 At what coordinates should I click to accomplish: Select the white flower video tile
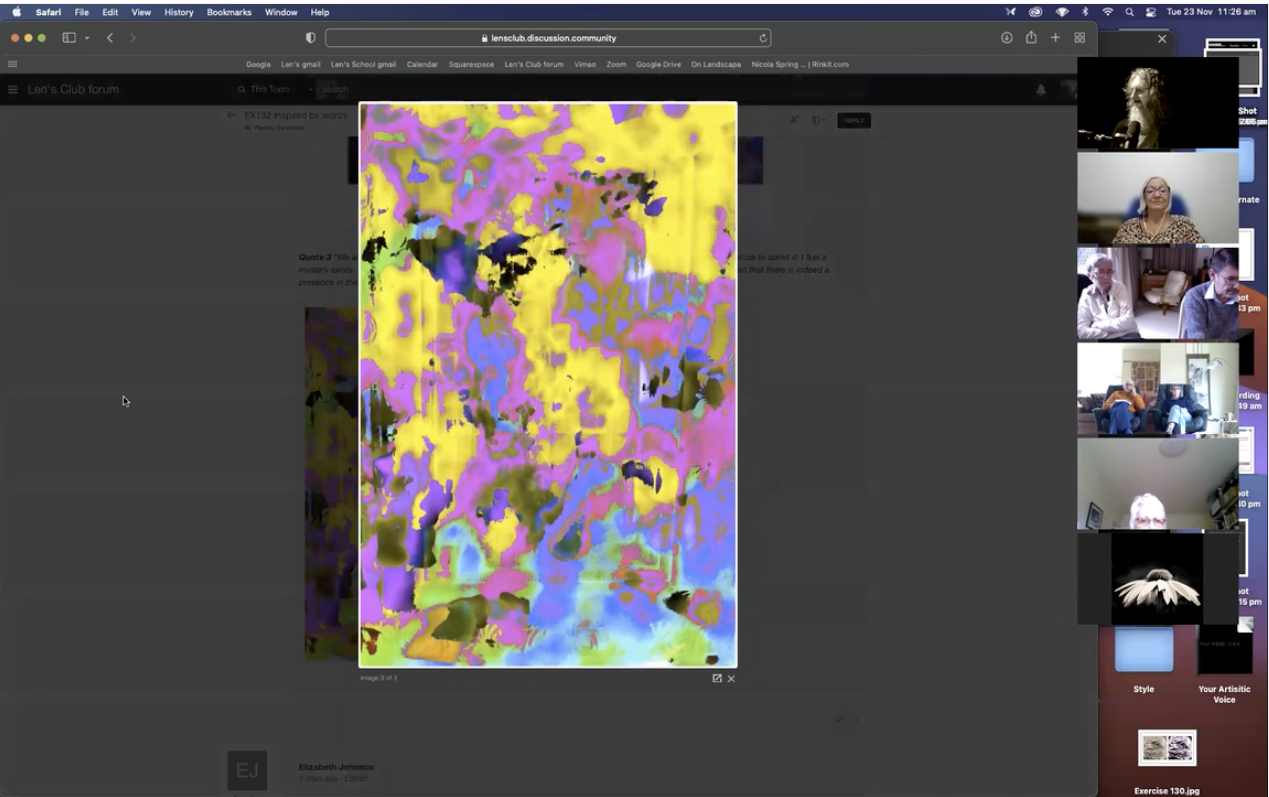tap(1158, 578)
